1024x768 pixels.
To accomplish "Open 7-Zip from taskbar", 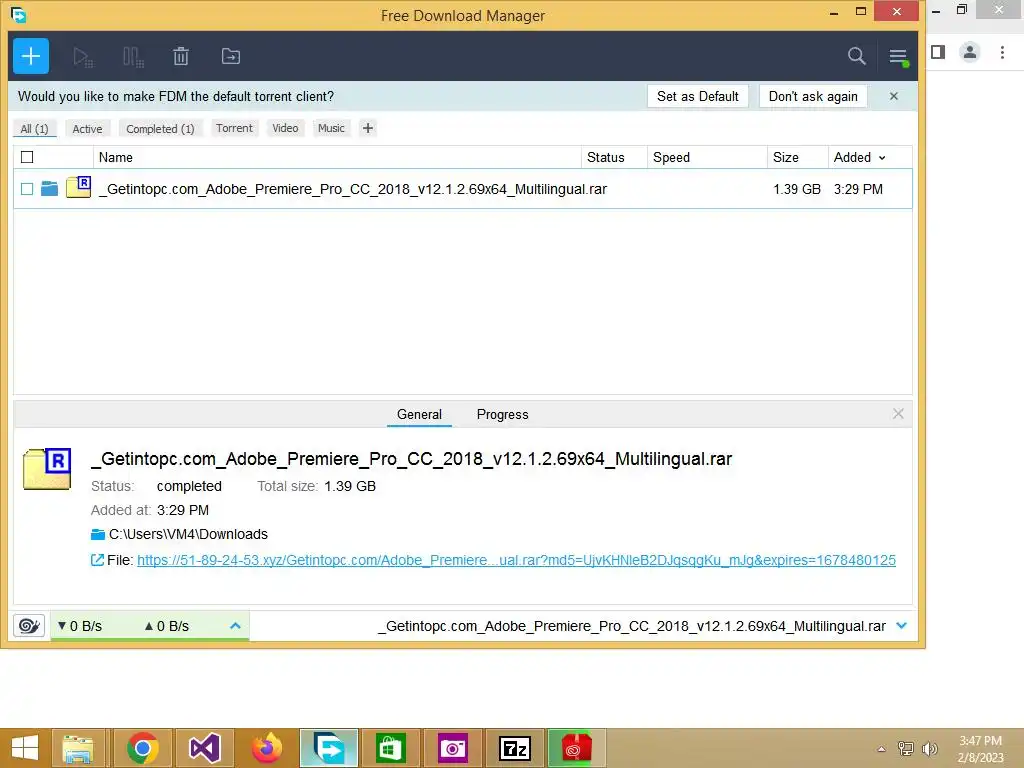I will [x=515, y=748].
